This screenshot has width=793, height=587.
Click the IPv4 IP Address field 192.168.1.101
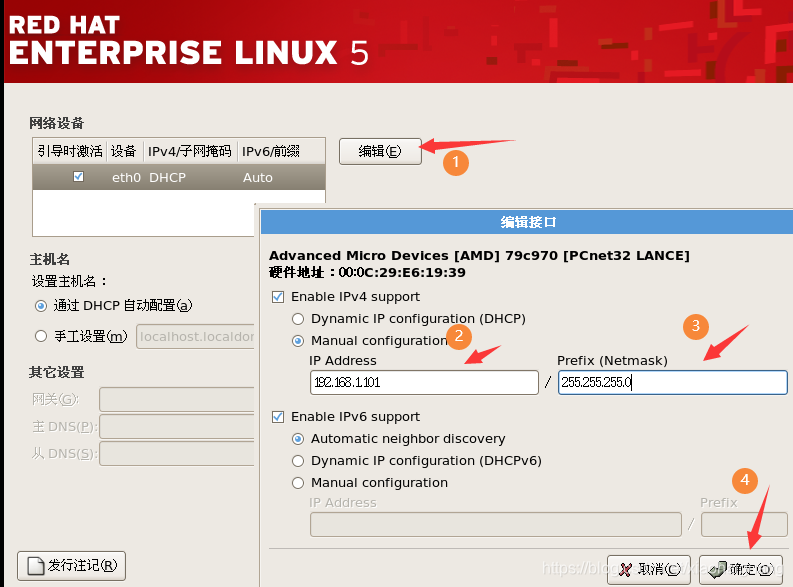pos(424,382)
